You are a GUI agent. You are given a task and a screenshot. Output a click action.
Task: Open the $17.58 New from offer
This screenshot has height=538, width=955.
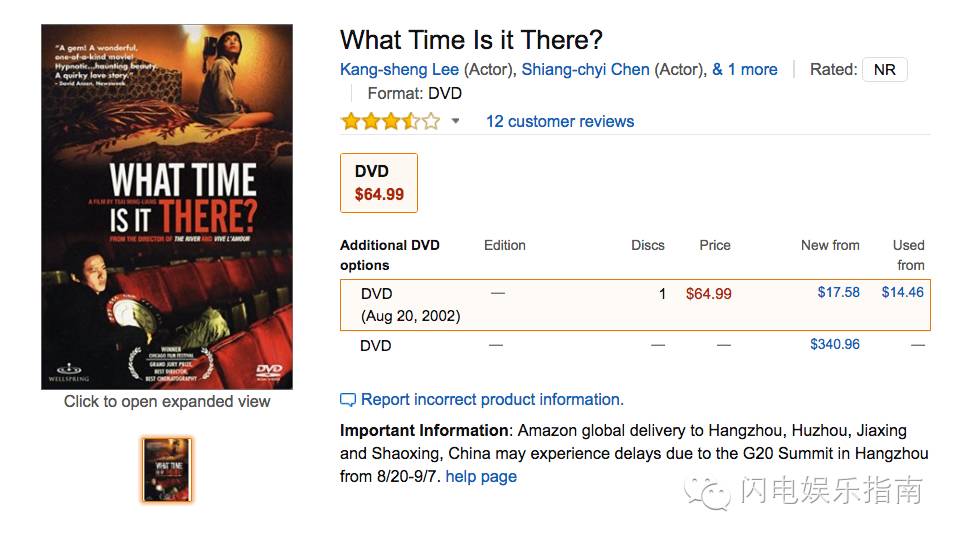click(x=838, y=293)
